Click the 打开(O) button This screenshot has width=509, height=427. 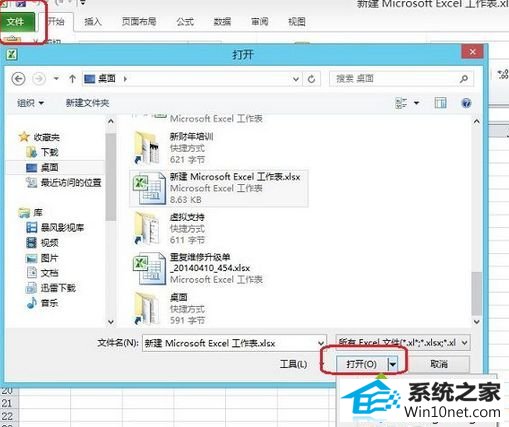[x=362, y=364]
